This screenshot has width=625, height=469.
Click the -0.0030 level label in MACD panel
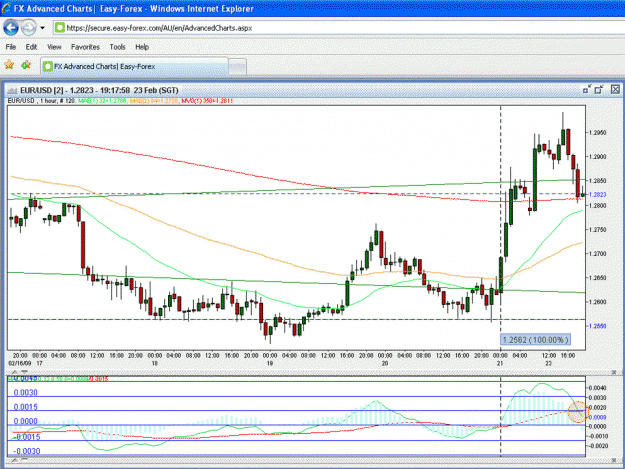(x=26, y=451)
